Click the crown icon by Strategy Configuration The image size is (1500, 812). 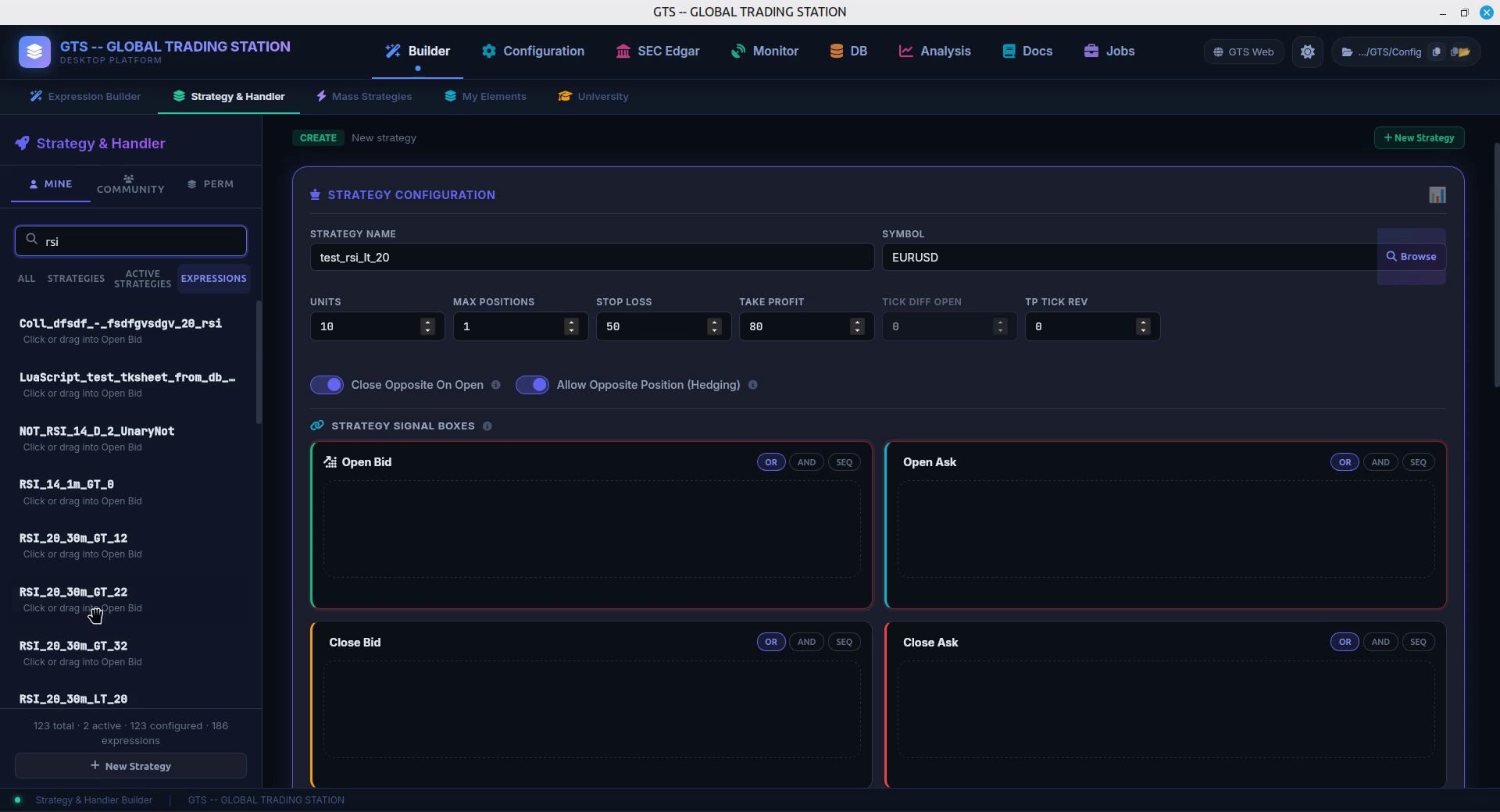click(x=315, y=194)
